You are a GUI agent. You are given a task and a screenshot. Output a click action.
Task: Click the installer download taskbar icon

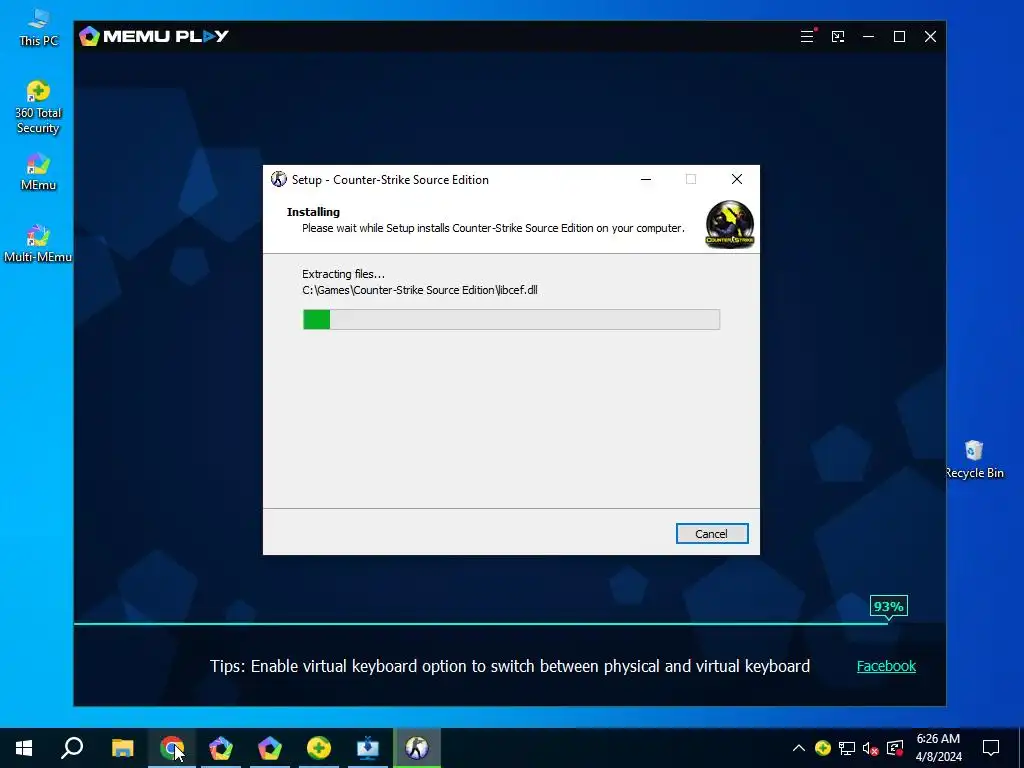coord(368,748)
